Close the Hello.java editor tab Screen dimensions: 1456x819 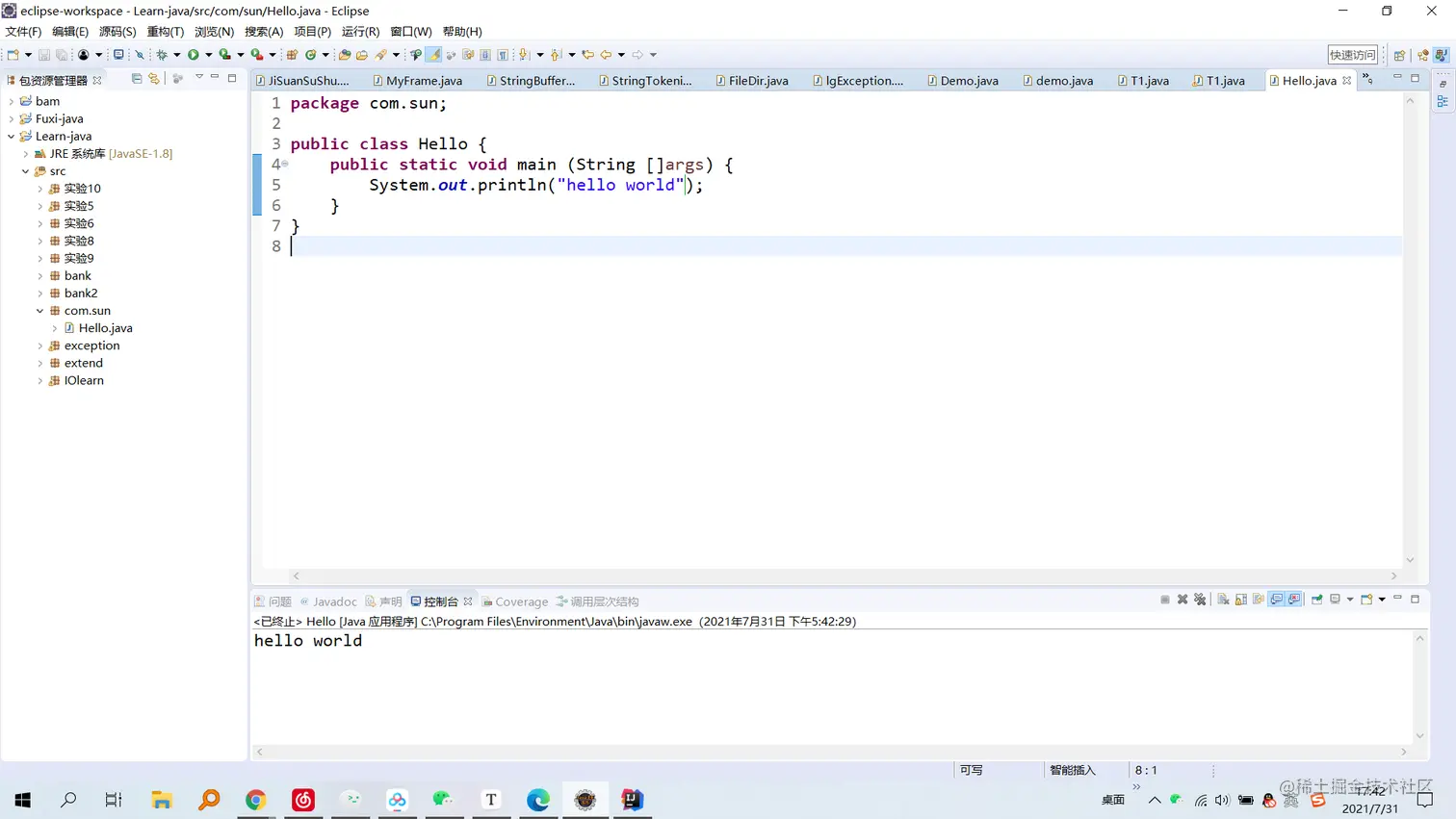[1346, 81]
